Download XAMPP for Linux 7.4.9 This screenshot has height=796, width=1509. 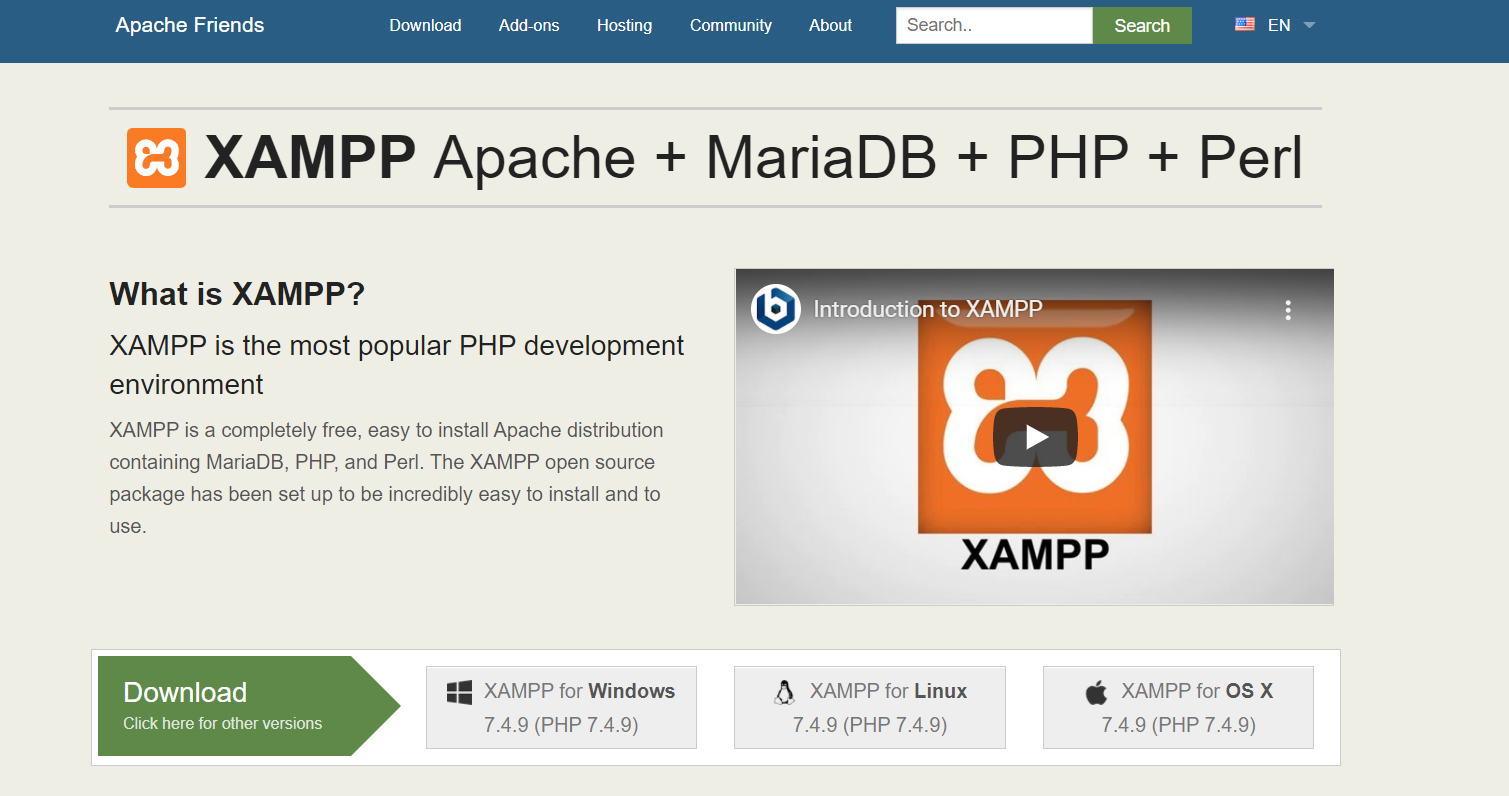point(869,707)
